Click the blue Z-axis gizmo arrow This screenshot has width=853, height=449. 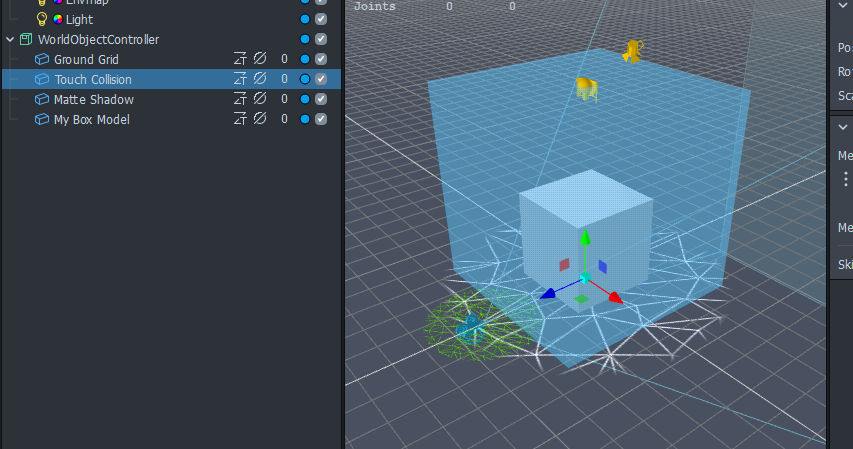548,294
